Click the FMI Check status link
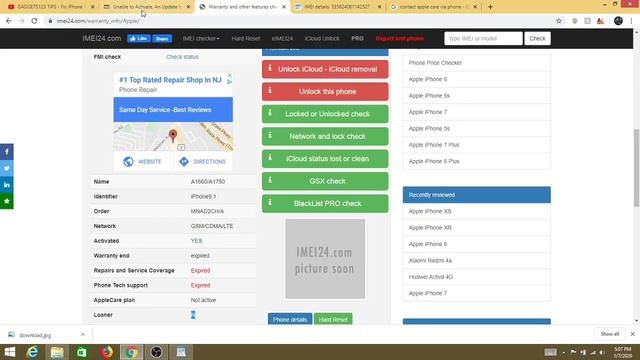 coord(182,57)
